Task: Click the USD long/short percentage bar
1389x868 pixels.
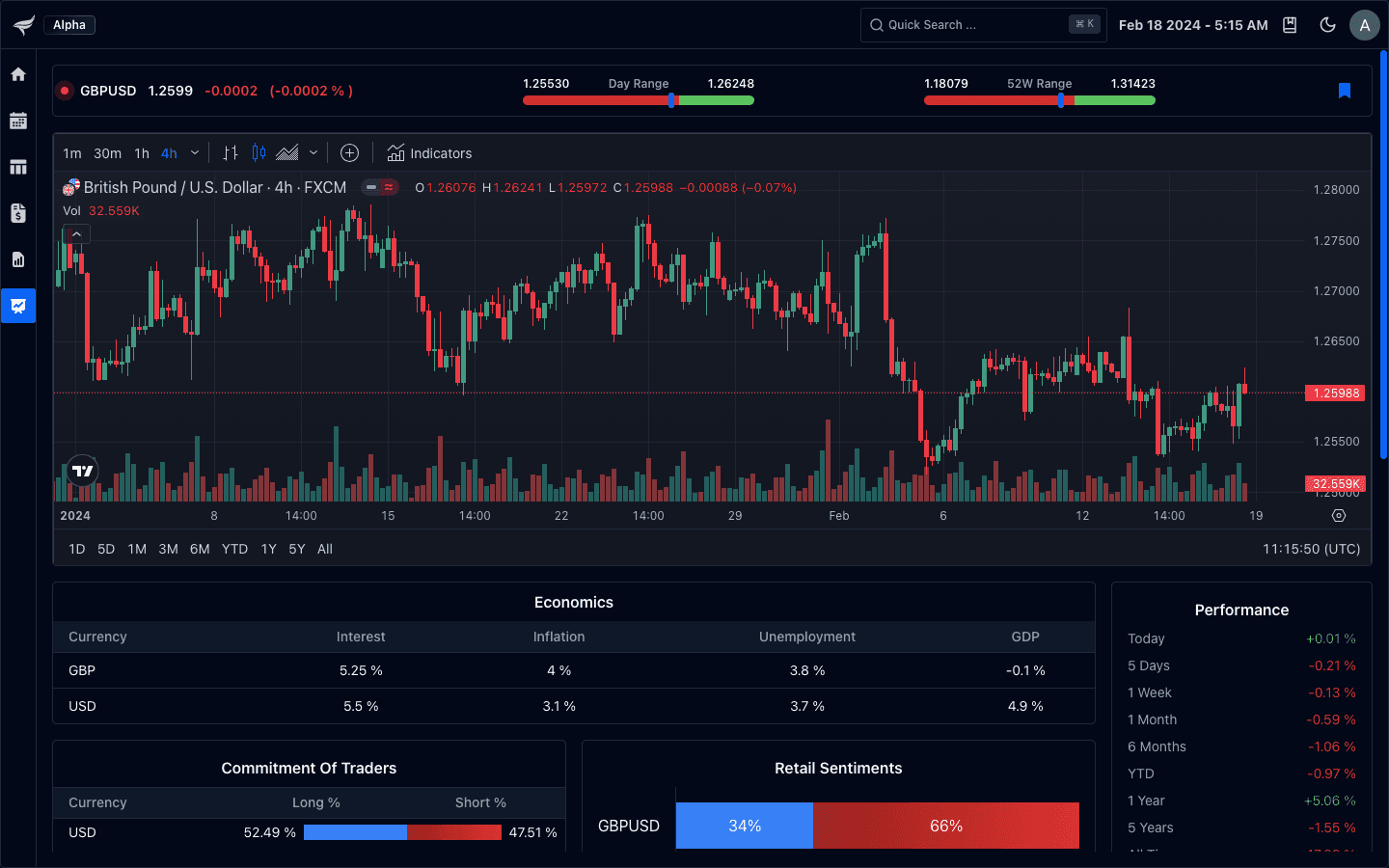Action: click(x=402, y=832)
